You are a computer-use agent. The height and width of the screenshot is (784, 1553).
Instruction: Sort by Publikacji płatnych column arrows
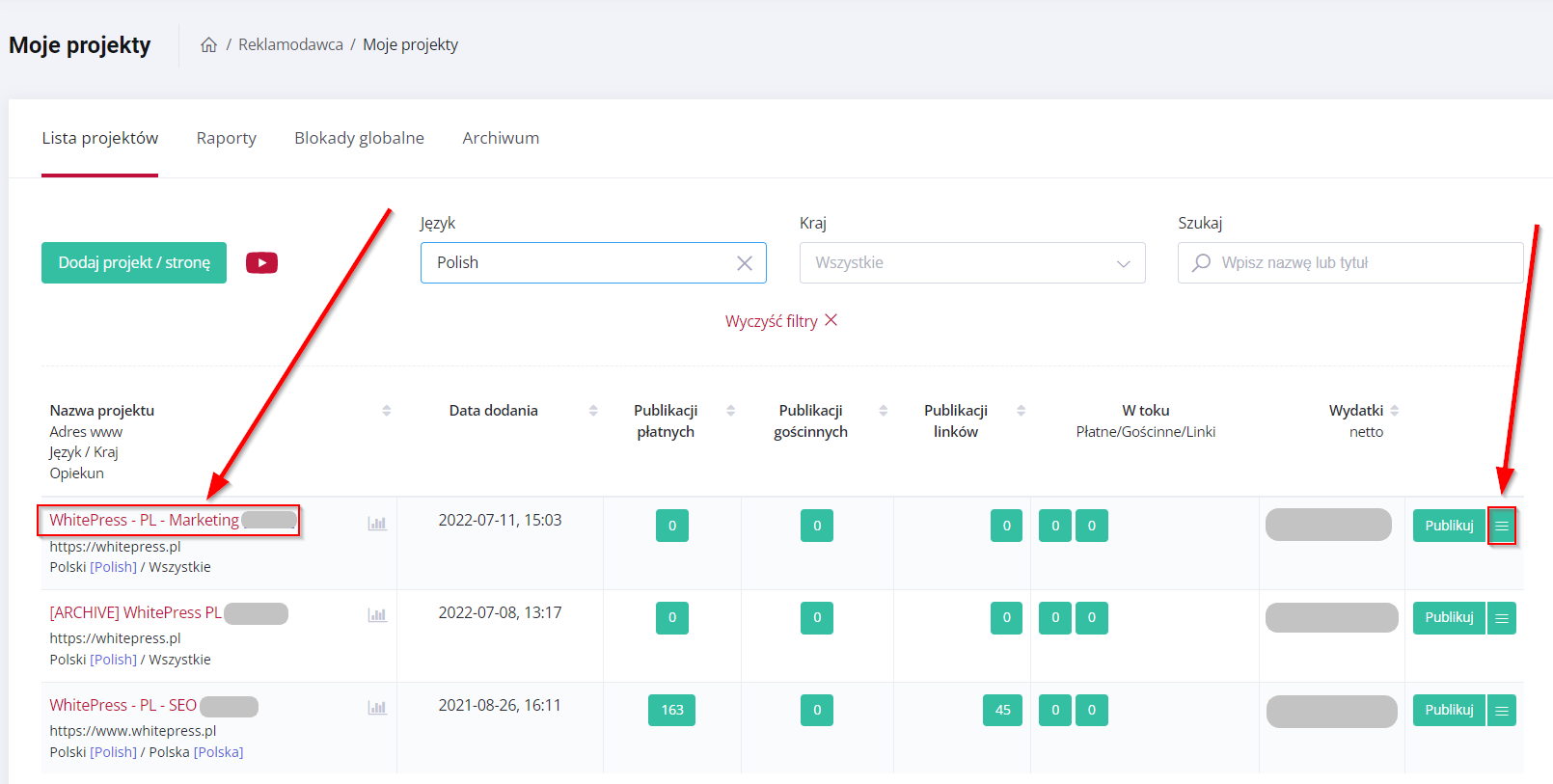[731, 411]
